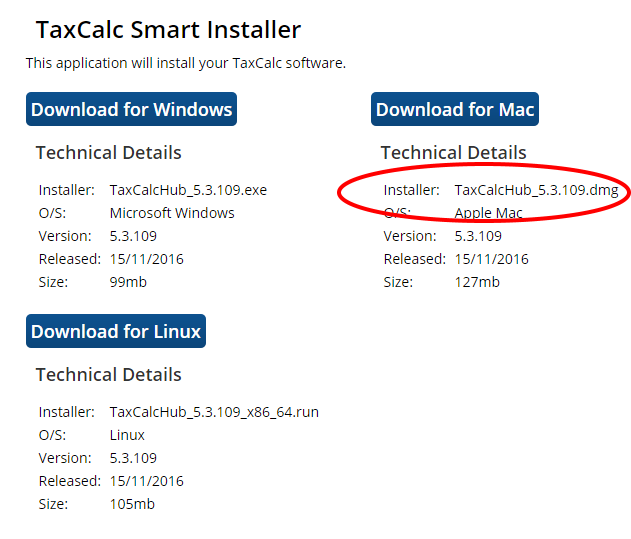Click the installer description sentence
The width and height of the screenshot is (631, 539).
pyautogui.click(x=185, y=63)
